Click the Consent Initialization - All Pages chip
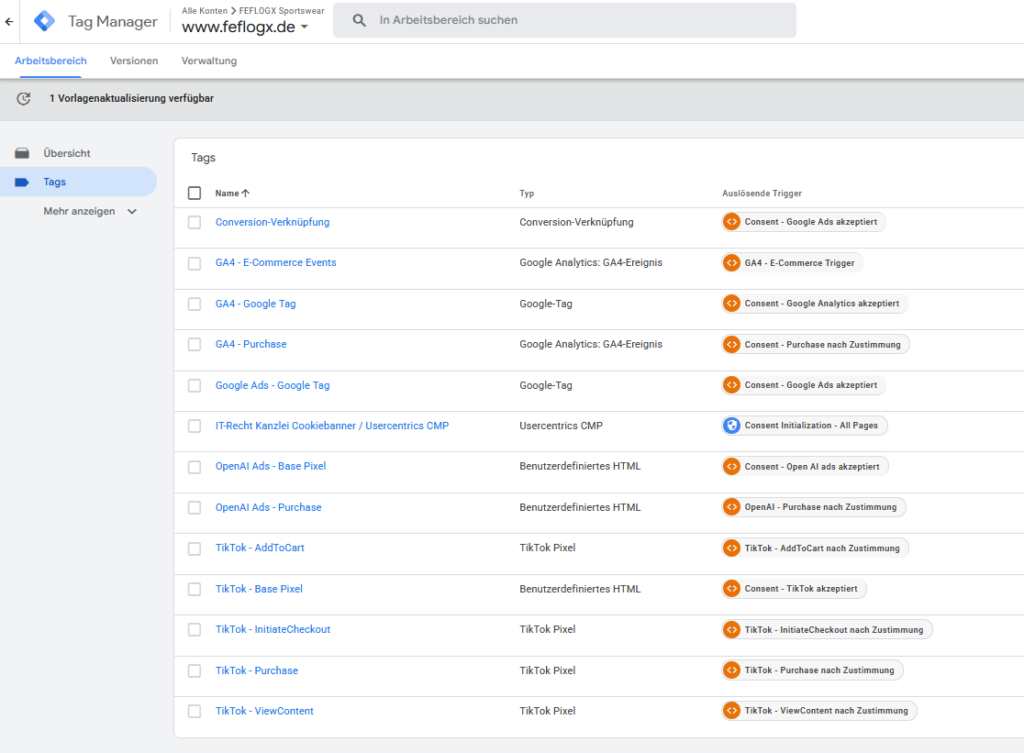This screenshot has height=753, width=1024. pos(804,426)
